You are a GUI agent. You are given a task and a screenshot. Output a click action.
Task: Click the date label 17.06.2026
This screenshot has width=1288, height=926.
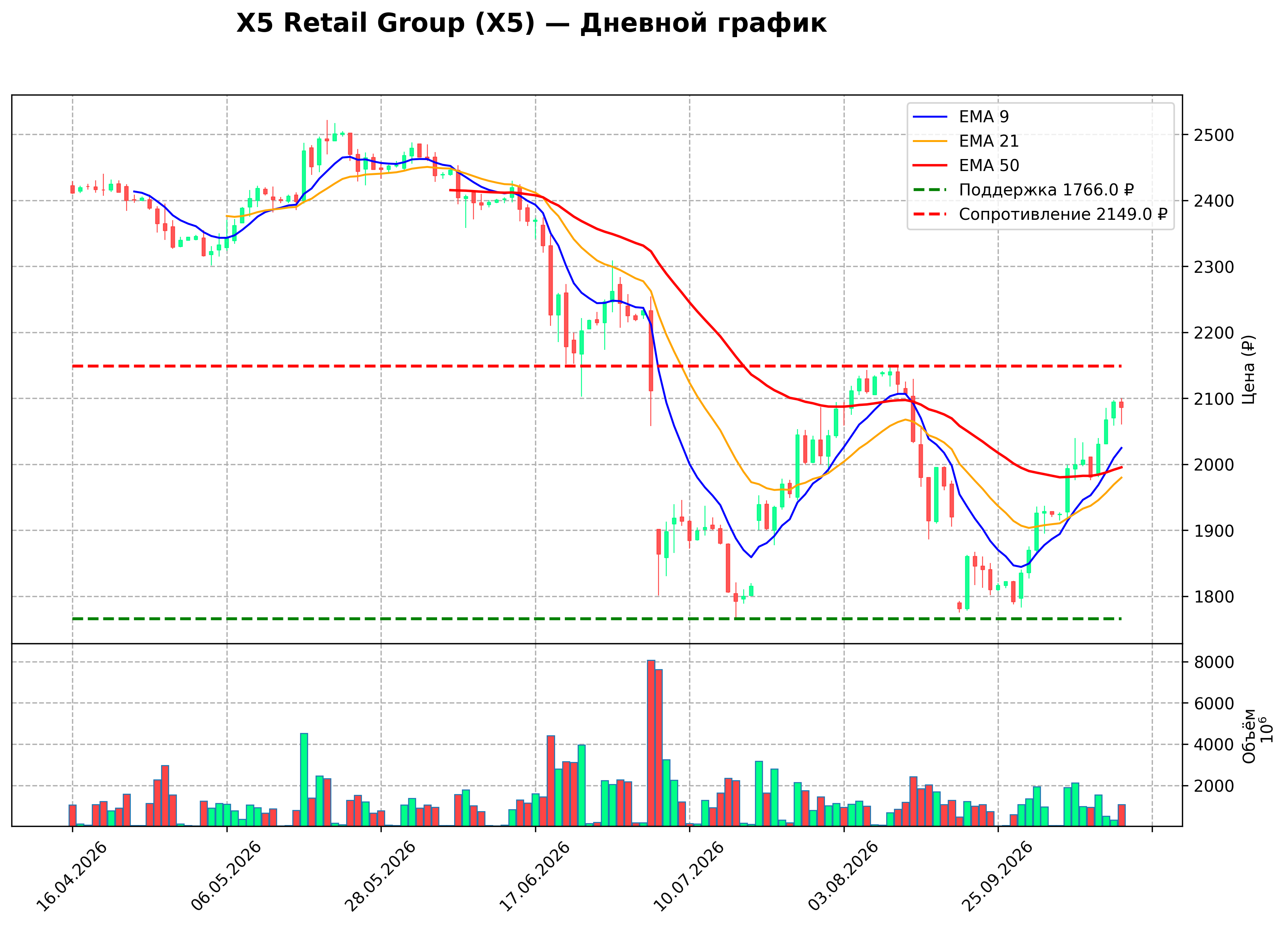534,876
